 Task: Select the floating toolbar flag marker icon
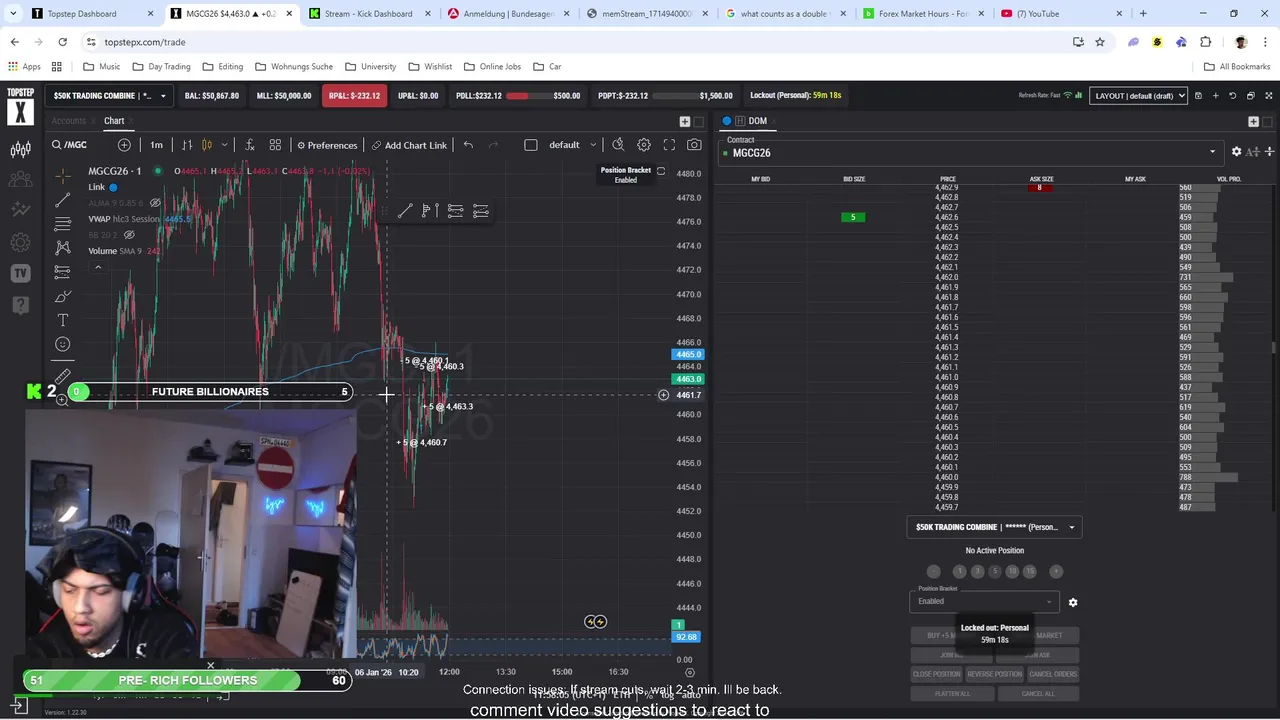[x=430, y=211]
